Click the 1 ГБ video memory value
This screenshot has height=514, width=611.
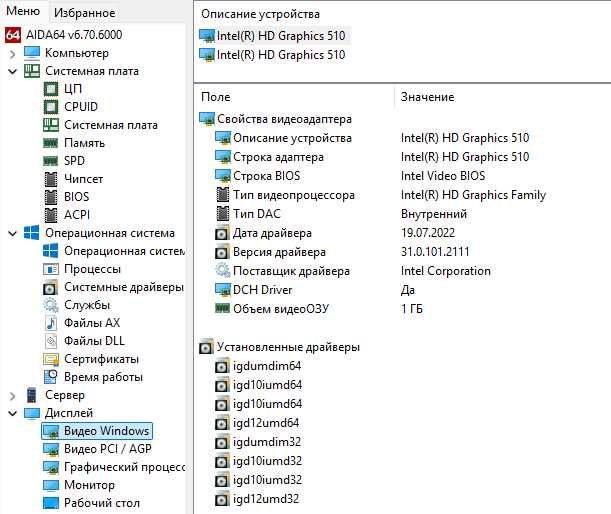pyautogui.click(x=411, y=309)
